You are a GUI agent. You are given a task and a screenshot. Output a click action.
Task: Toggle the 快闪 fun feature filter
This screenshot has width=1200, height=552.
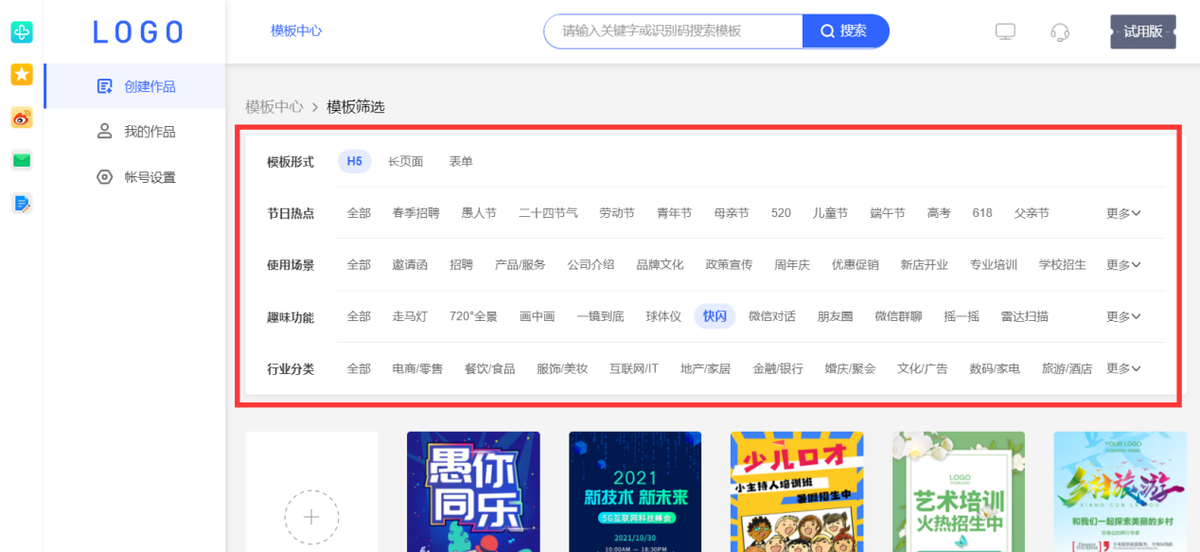pos(714,316)
